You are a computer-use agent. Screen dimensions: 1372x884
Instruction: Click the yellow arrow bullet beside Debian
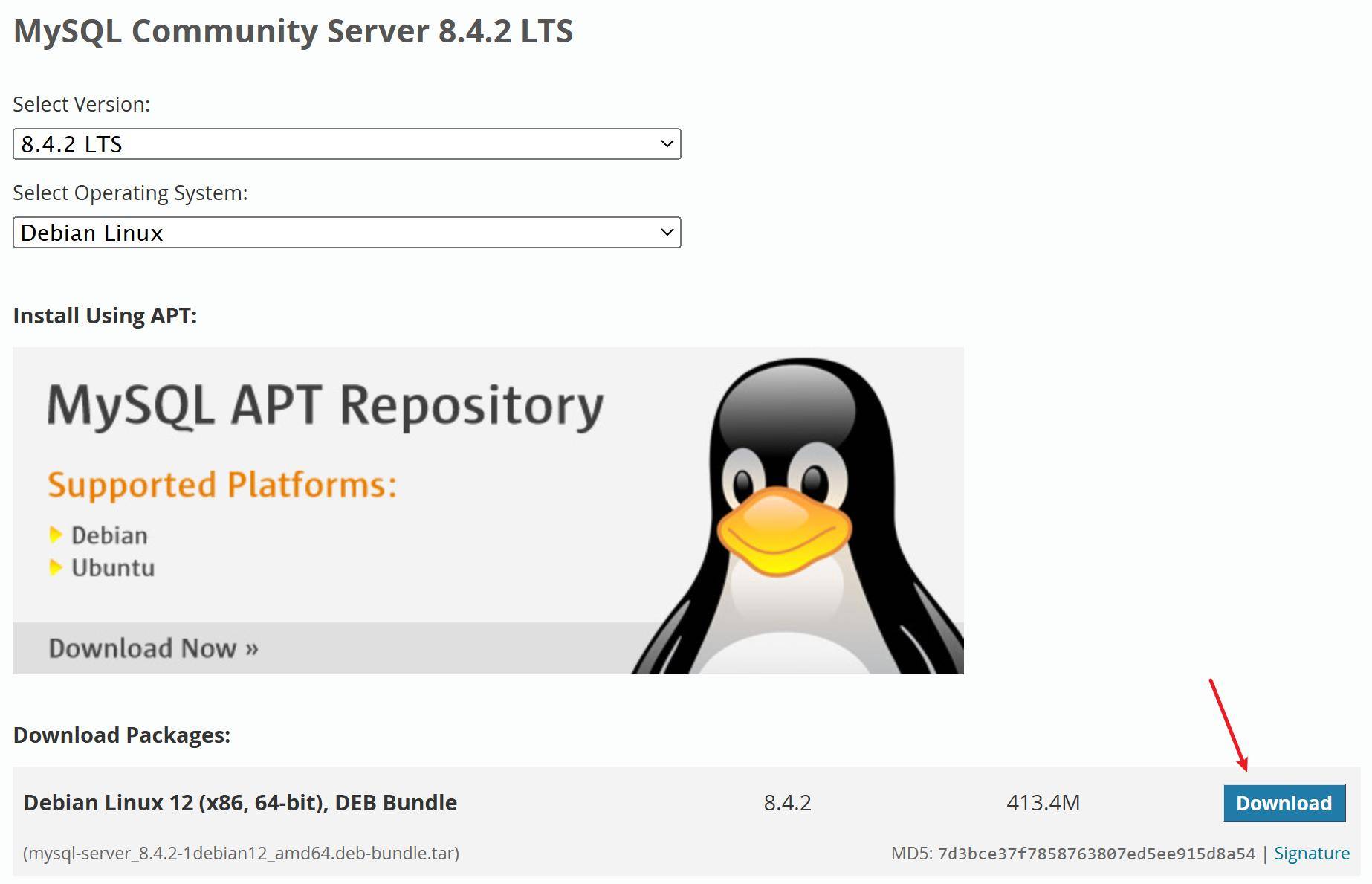(55, 535)
